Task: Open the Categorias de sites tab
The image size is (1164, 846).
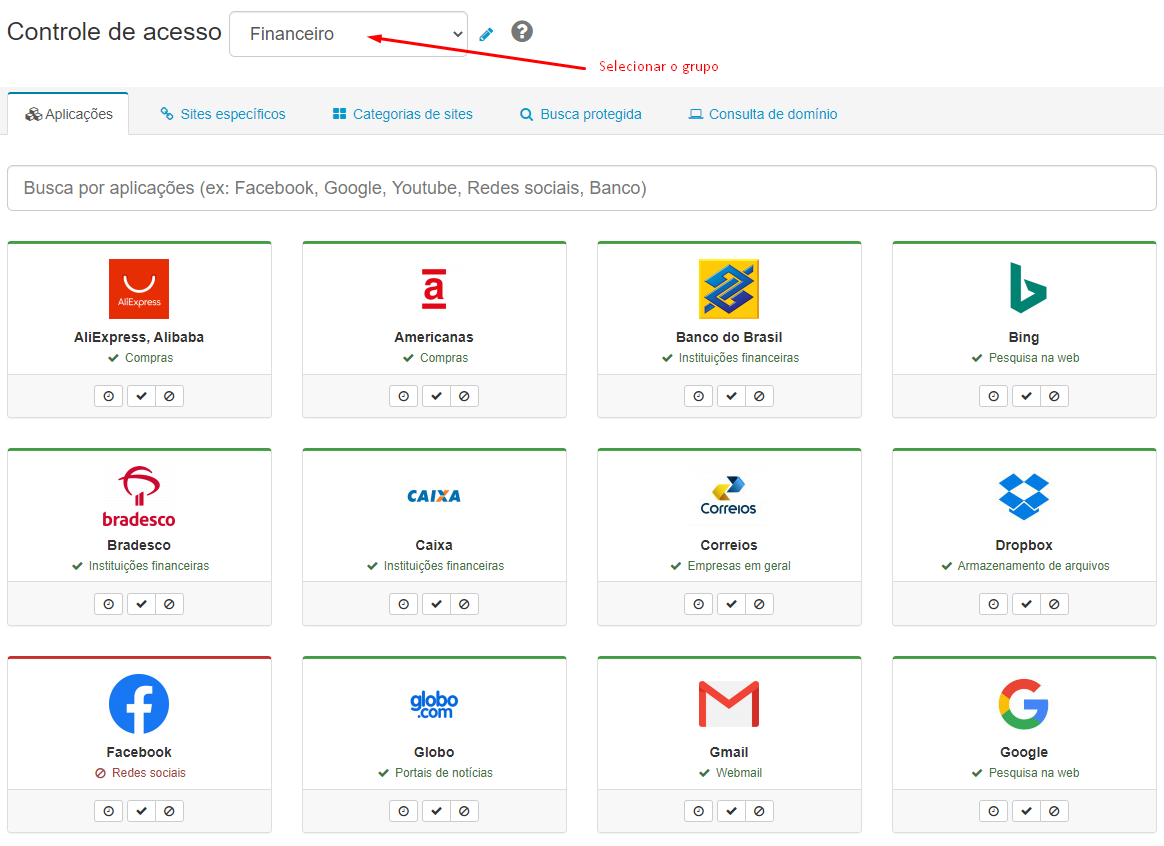Action: pos(402,114)
